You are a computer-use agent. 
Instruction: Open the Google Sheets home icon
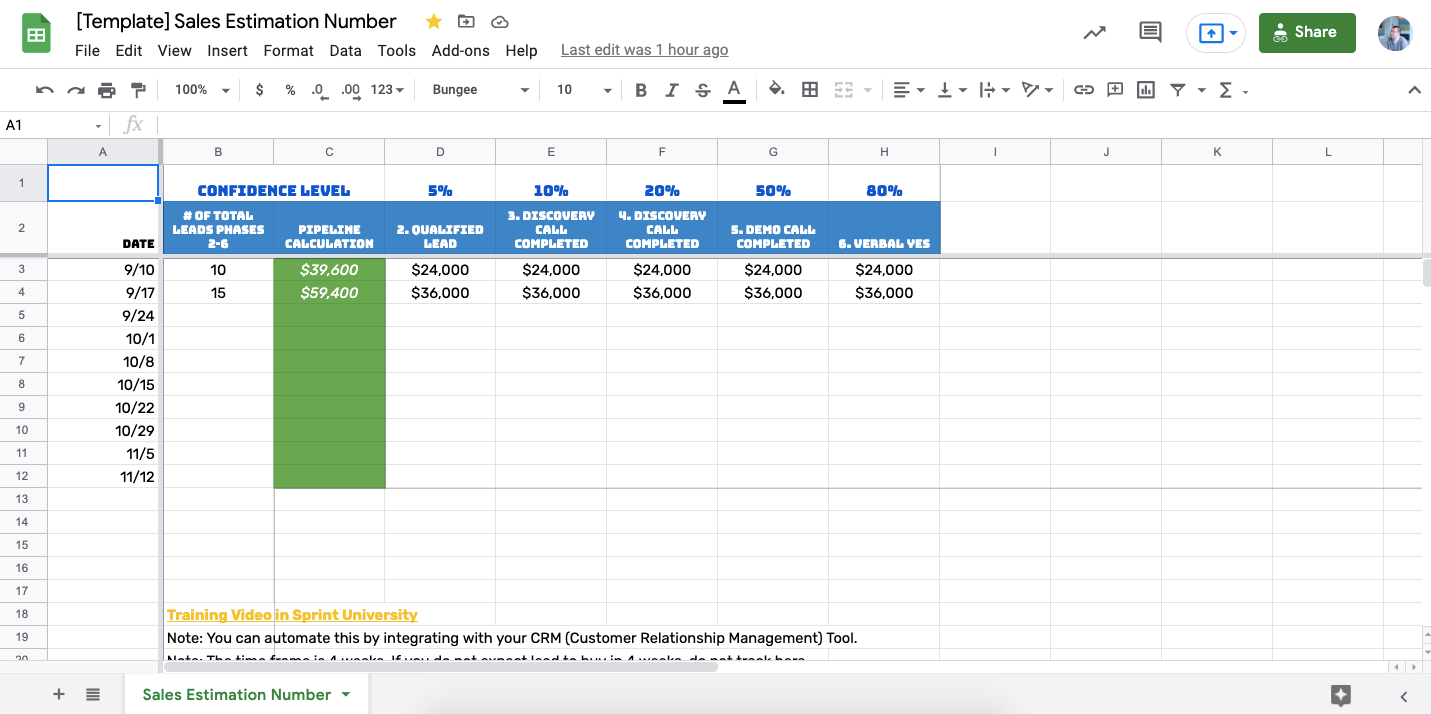tap(37, 35)
